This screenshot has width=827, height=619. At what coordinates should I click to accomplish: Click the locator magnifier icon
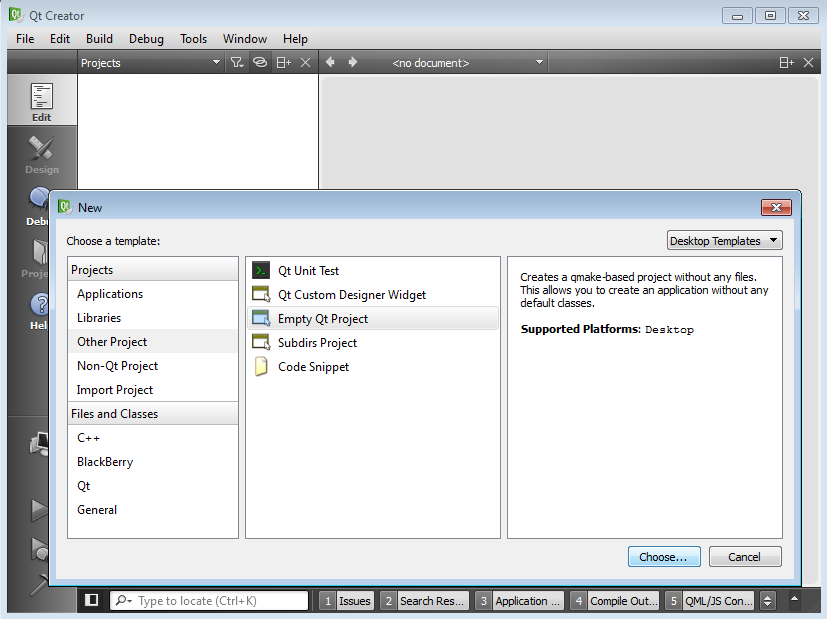123,600
